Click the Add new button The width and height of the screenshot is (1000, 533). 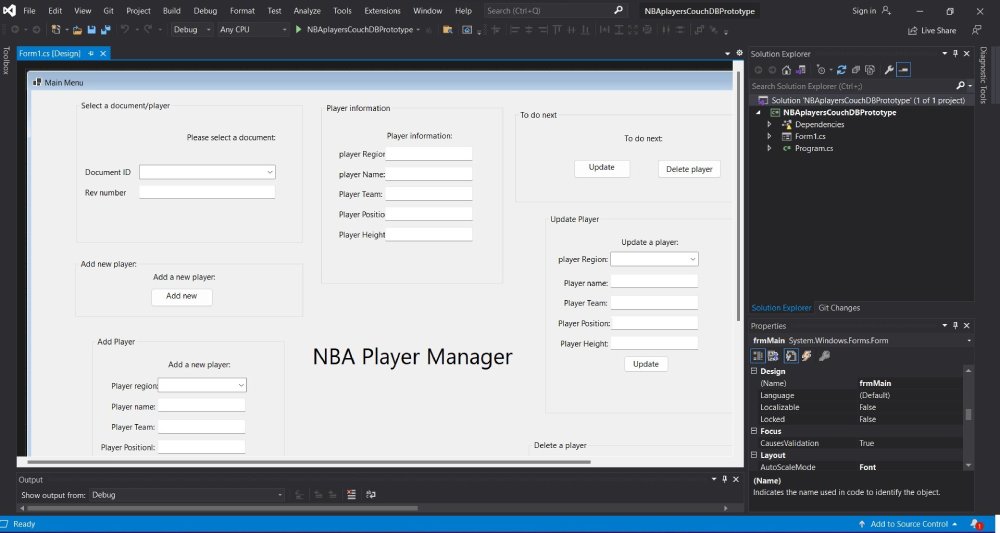click(x=181, y=296)
